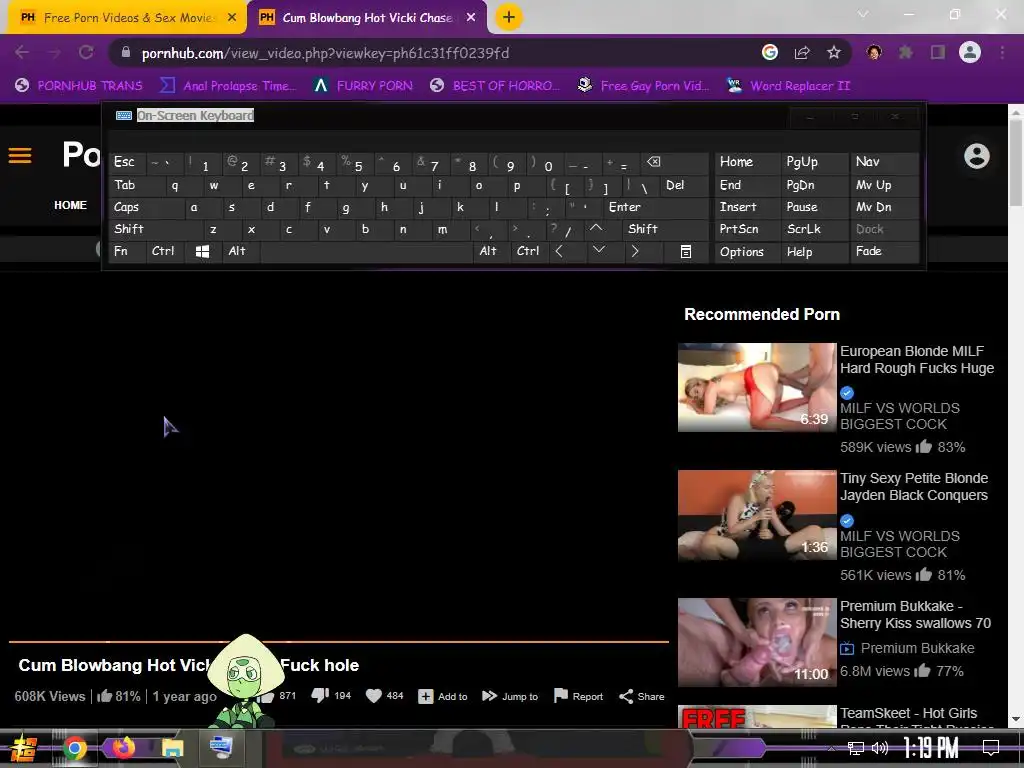
Task: Open a new tab with plus button
Action: (x=509, y=18)
